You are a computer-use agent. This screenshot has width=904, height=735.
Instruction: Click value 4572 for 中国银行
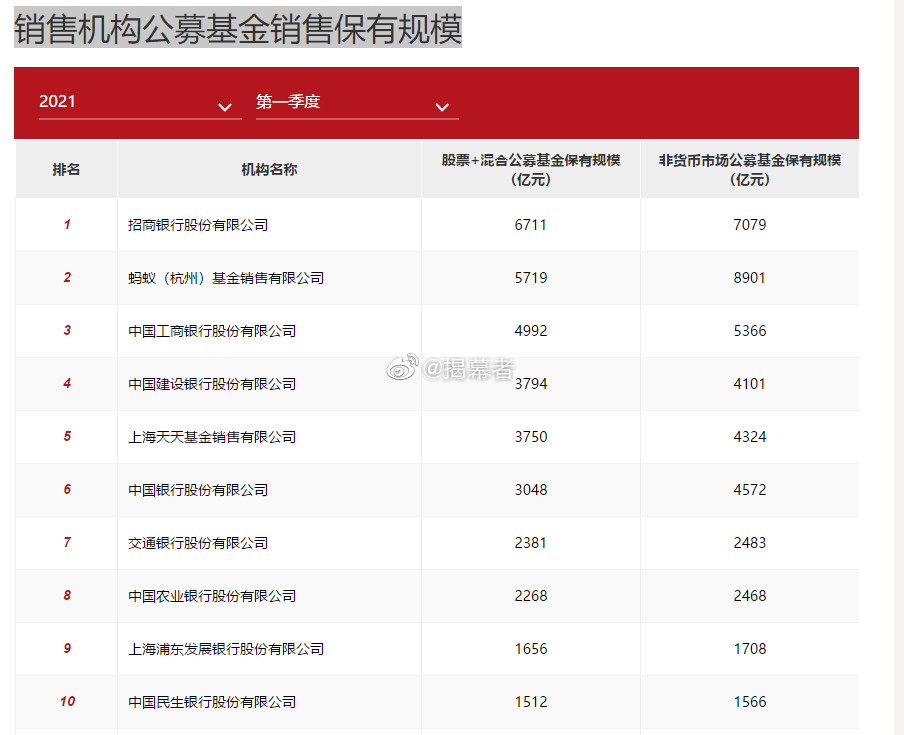coord(749,490)
